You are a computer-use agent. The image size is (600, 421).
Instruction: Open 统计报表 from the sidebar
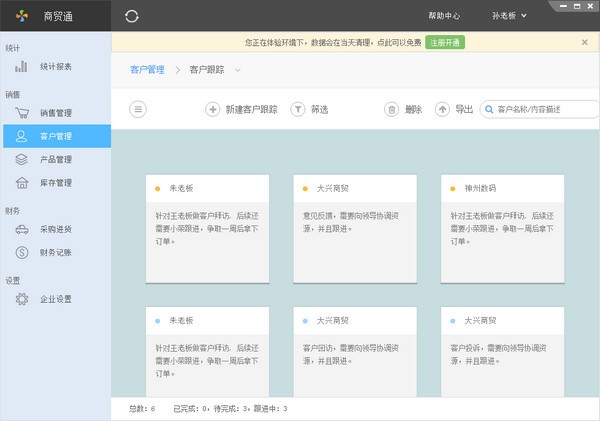(55, 67)
